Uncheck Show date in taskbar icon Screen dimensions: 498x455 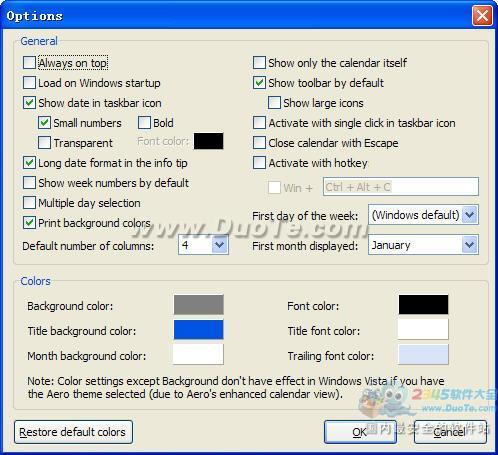click(29, 103)
